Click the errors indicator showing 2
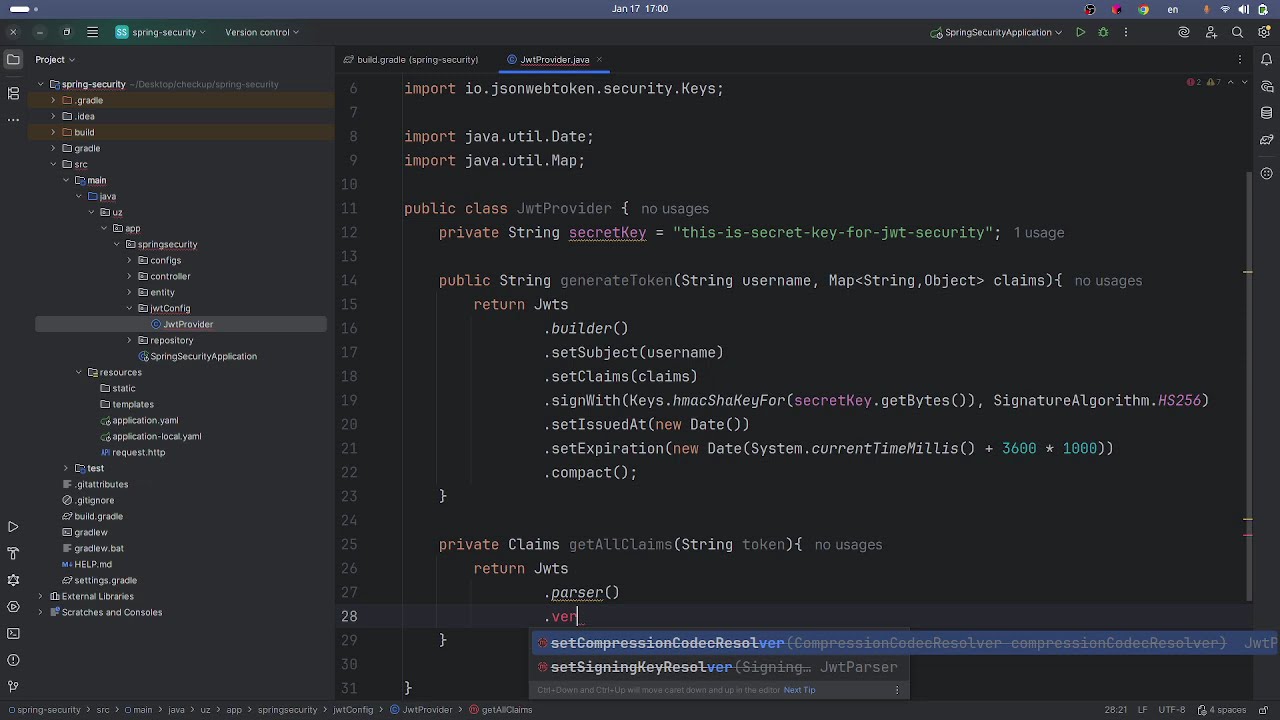 point(1194,82)
